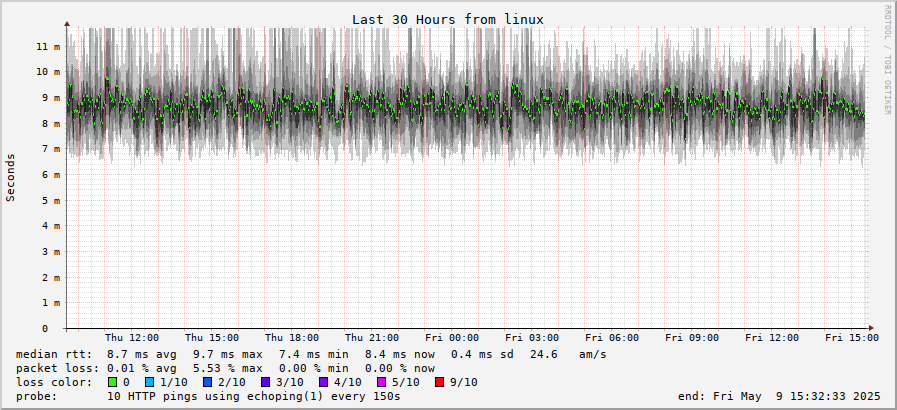Click the 'Thu 15:00' time axis label
This screenshot has height=410, width=897.
212,338
